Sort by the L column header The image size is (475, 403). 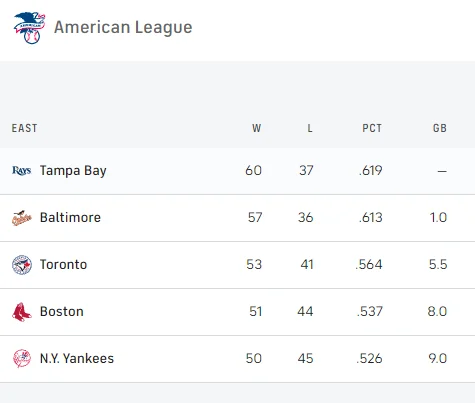(310, 128)
